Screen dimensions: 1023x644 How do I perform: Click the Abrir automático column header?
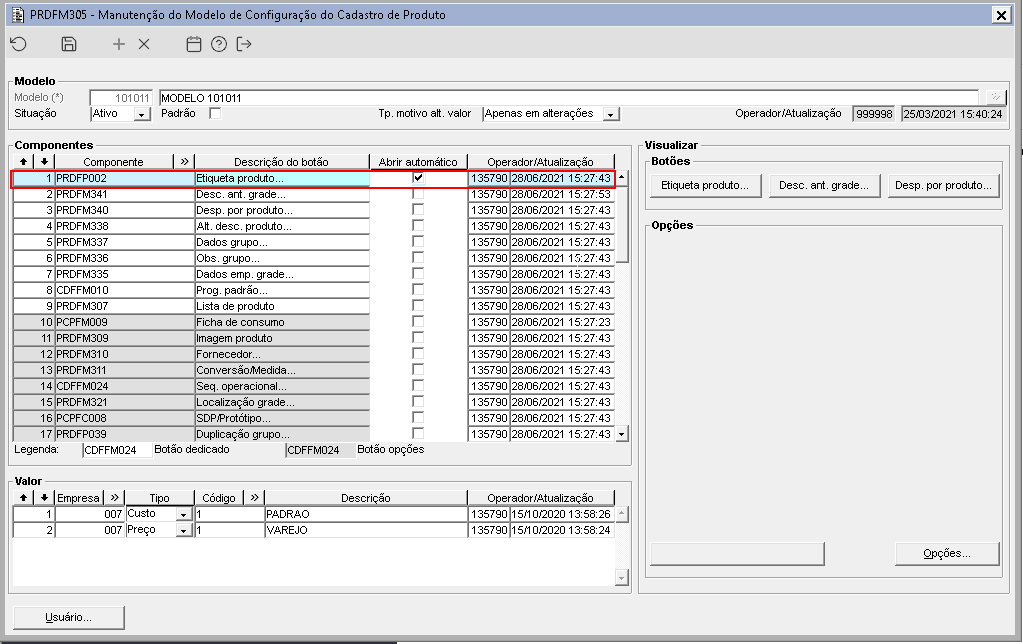(418, 161)
